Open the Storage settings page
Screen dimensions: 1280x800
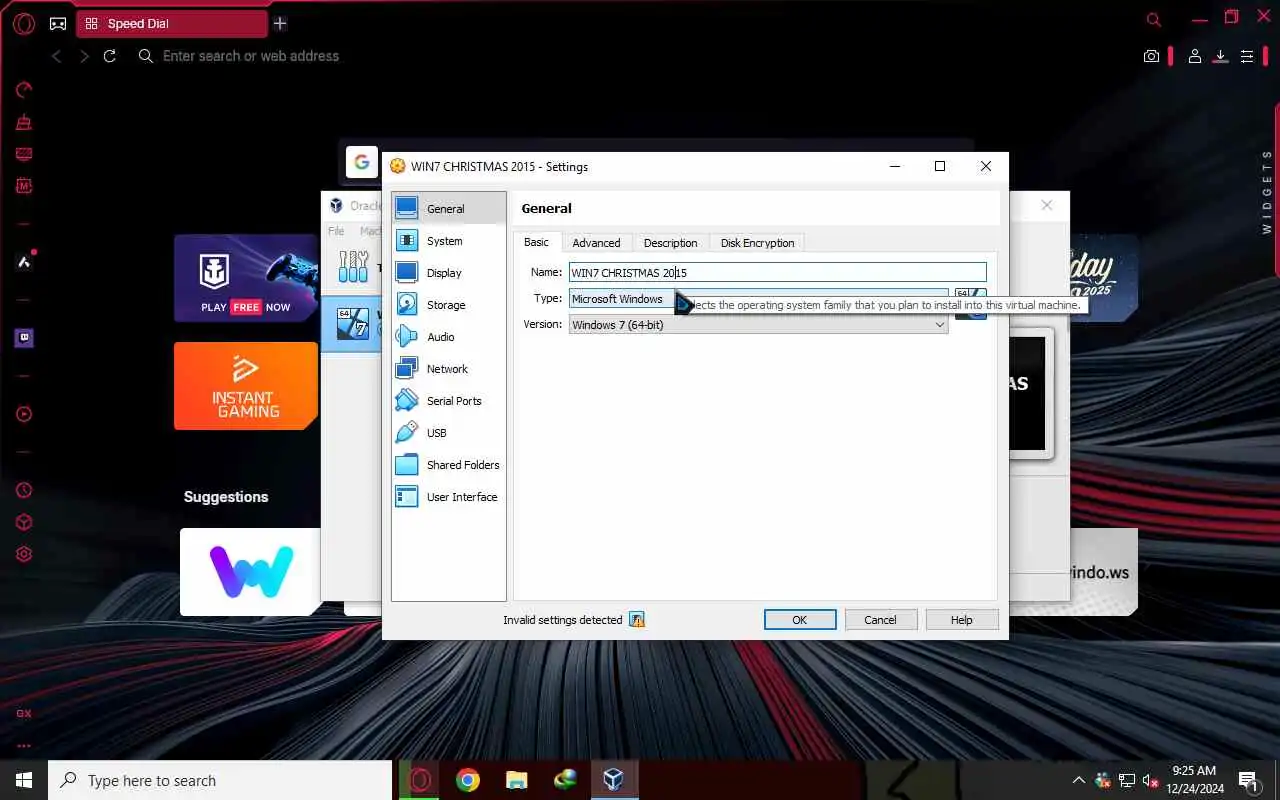pyautogui.click(x=448, y=305)
